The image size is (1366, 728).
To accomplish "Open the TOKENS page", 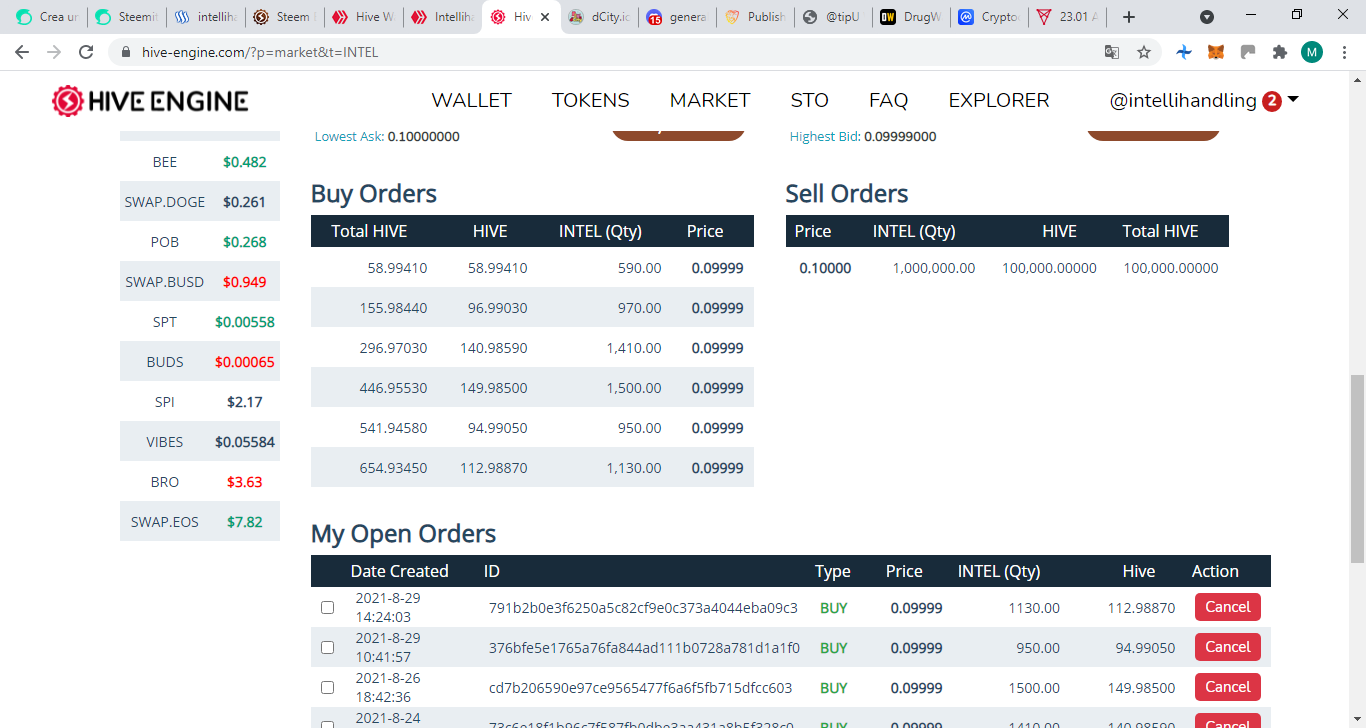I will pos(591,100).
